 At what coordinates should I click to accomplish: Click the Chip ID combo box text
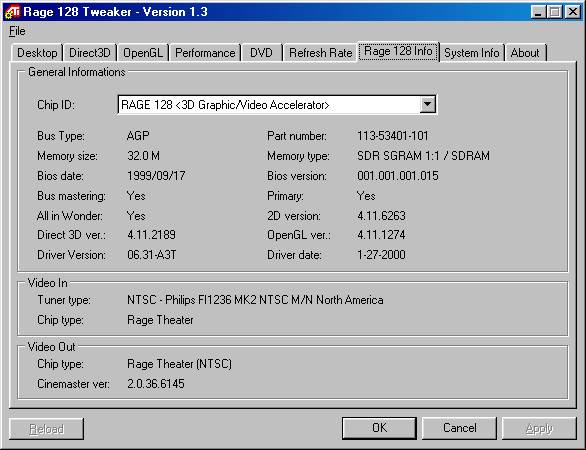pos(225,105)
